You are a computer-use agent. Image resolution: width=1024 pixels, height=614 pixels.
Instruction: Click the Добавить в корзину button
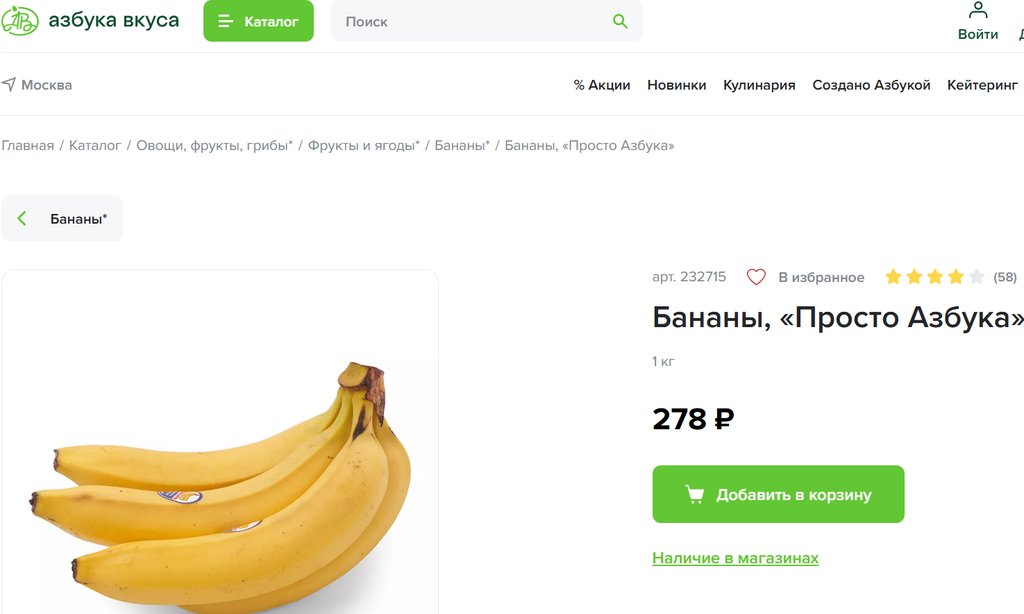tap(778, 494)
